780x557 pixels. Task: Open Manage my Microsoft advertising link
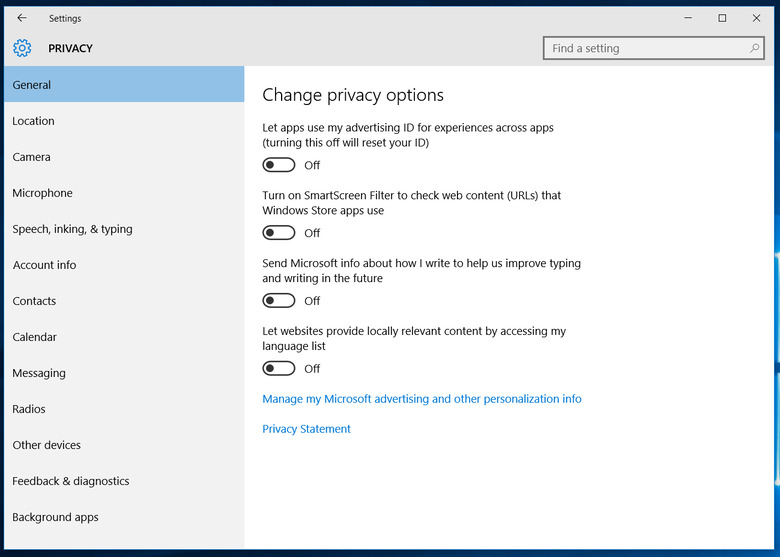(x=422, y=399)
